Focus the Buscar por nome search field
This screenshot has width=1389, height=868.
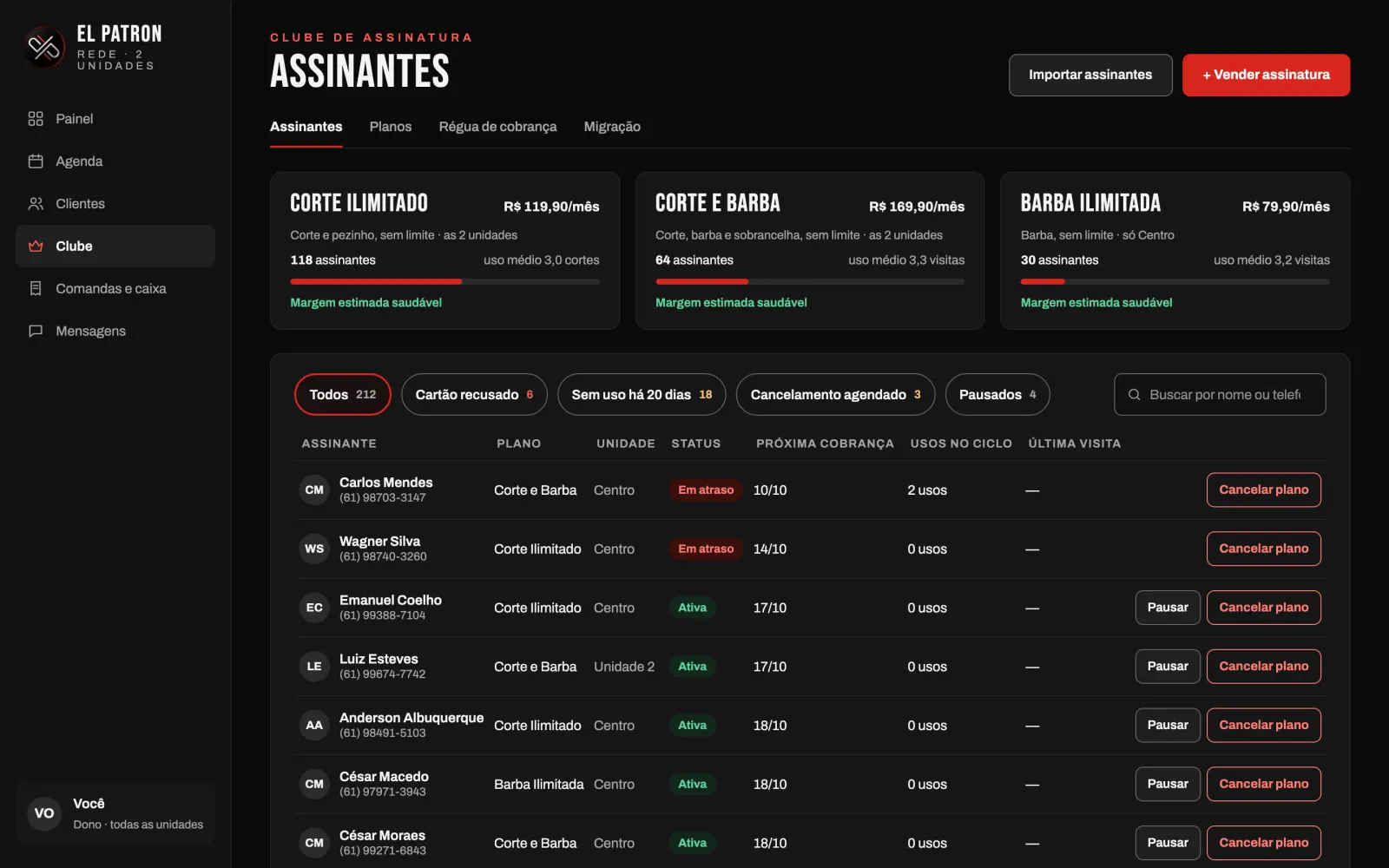tap(1220, 395)
